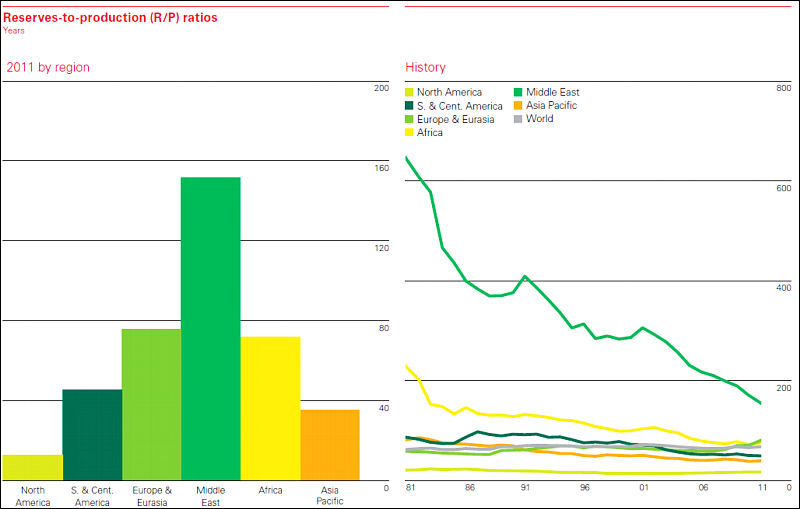Click the 80 axis value
This screenshot has height=509, width=800.
[x=384, y=328]
